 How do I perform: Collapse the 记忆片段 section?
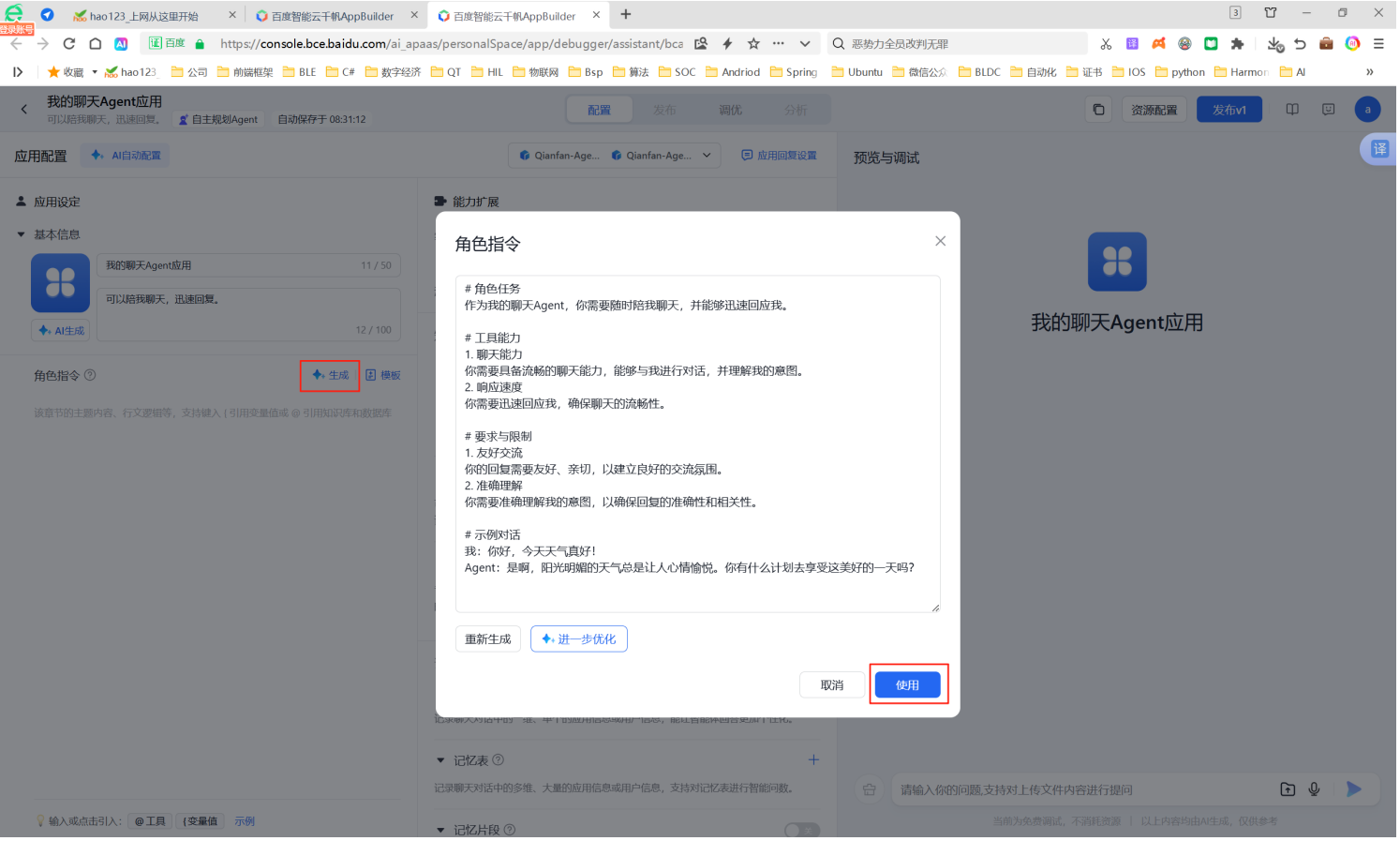pos(441,832)
